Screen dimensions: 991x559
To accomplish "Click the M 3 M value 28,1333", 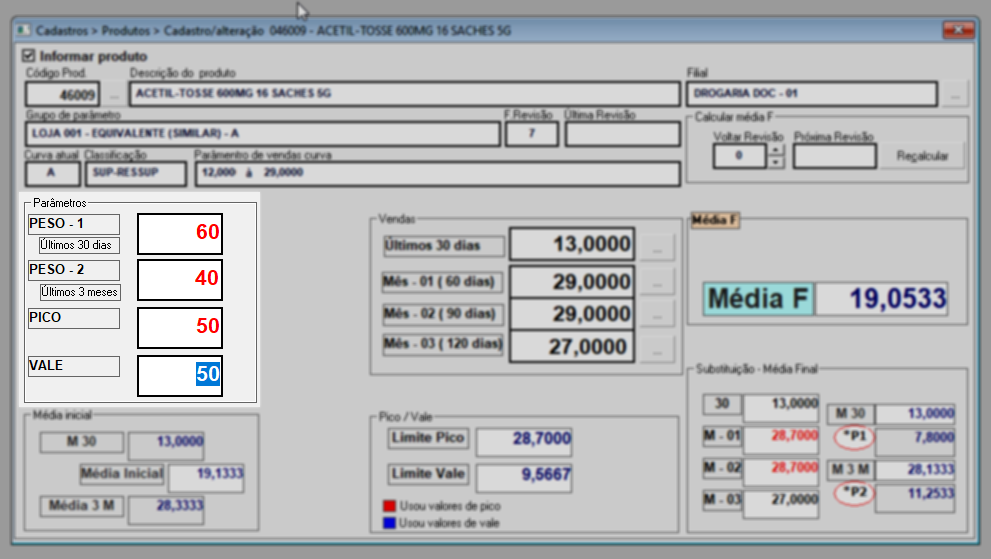I will [915, 470].
